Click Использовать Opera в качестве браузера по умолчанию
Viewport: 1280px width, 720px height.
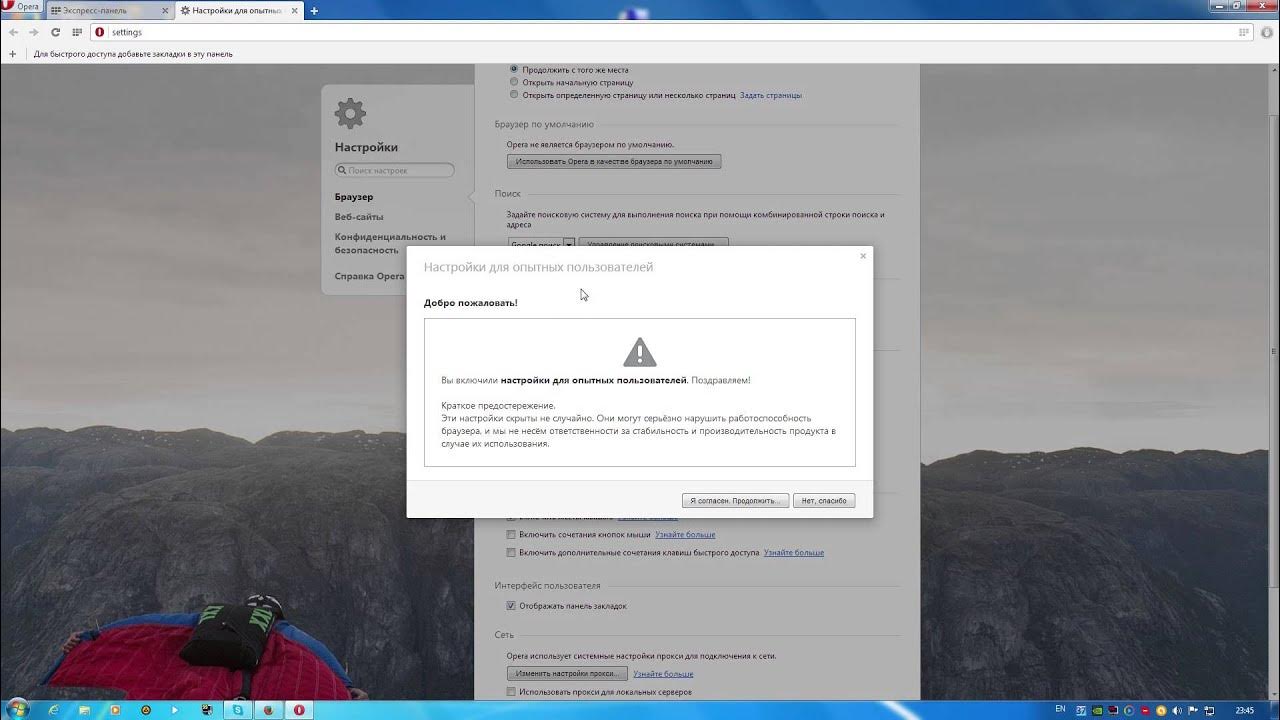click(614, 161)
